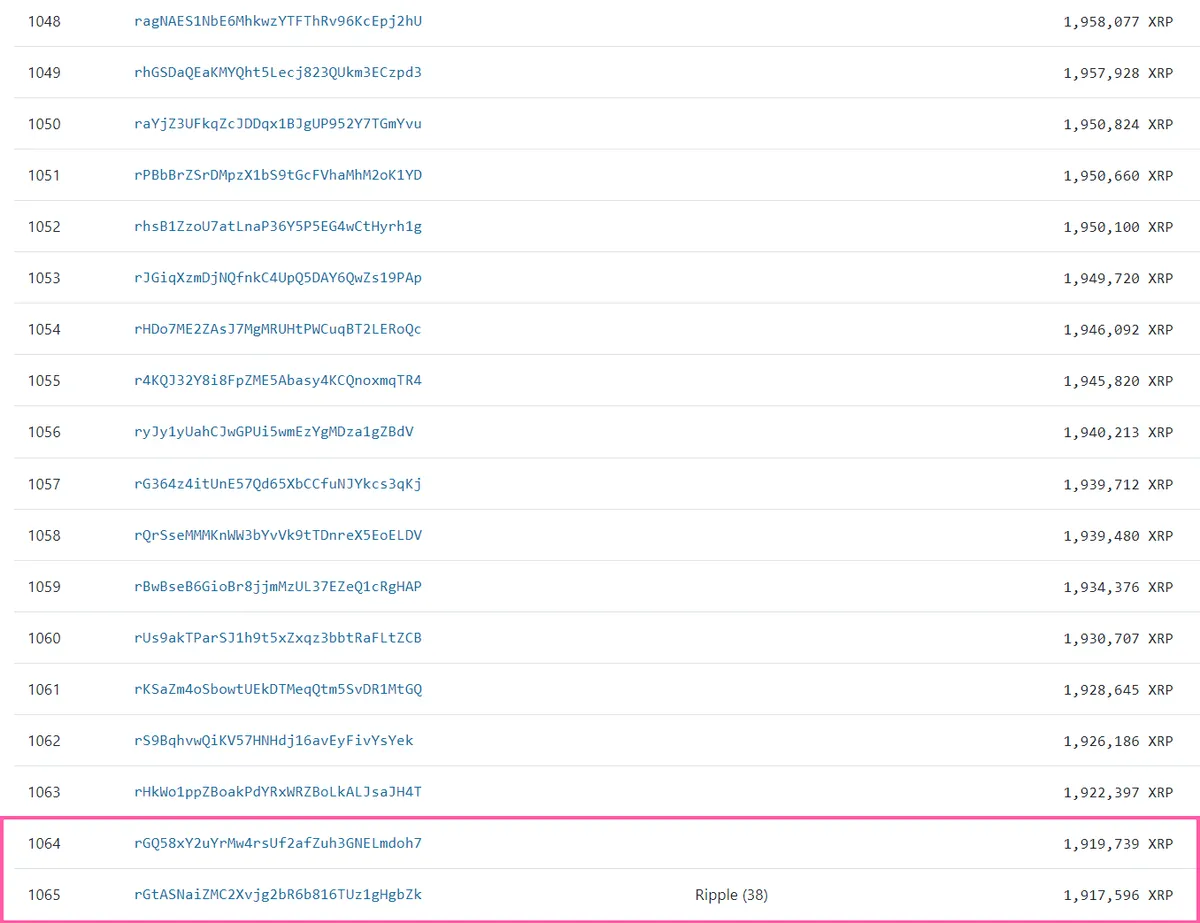
Task: Open address rUs9akTParSJ1h9t5xZxqz3bbtRaFLtZCB
Action: point(278,638)
